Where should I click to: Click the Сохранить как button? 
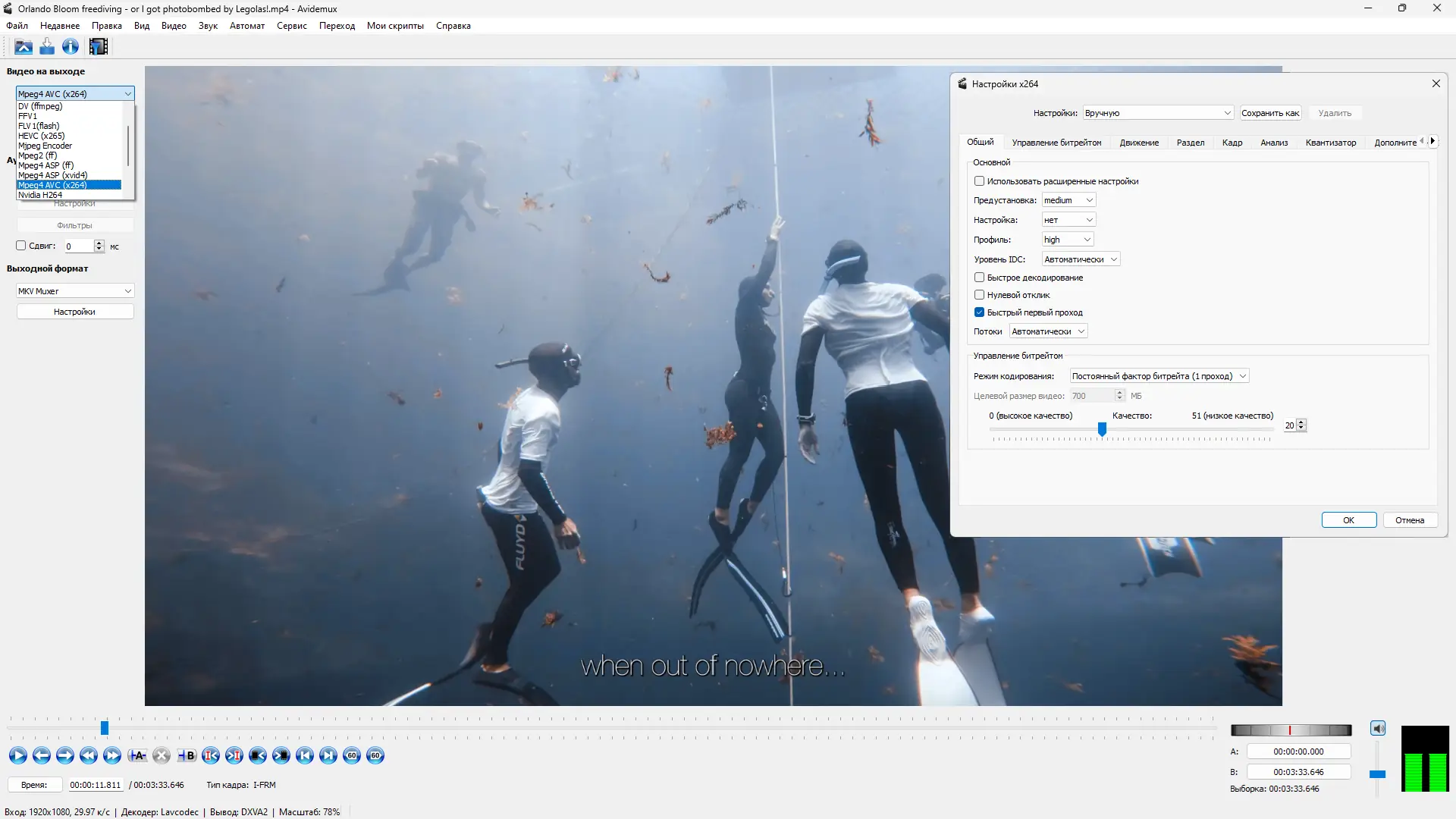pyautogui.click(x=1270, y=113)
